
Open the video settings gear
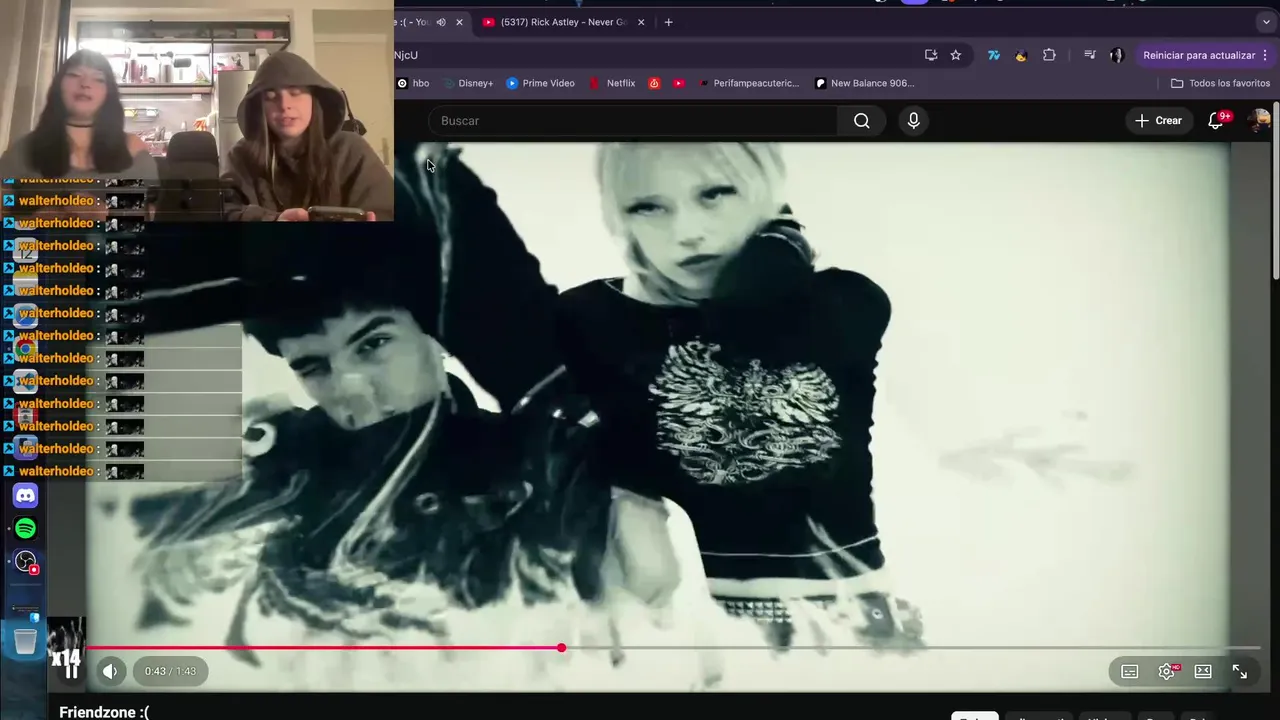[1166, 672]
